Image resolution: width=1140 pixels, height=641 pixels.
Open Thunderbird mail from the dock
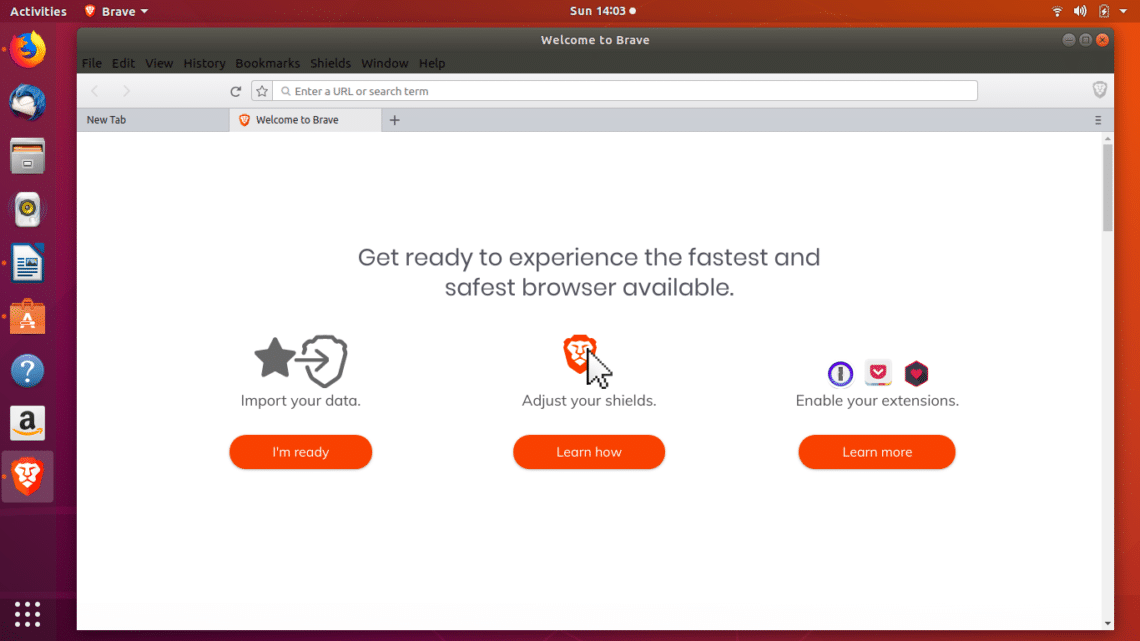(x=28, y=102)
